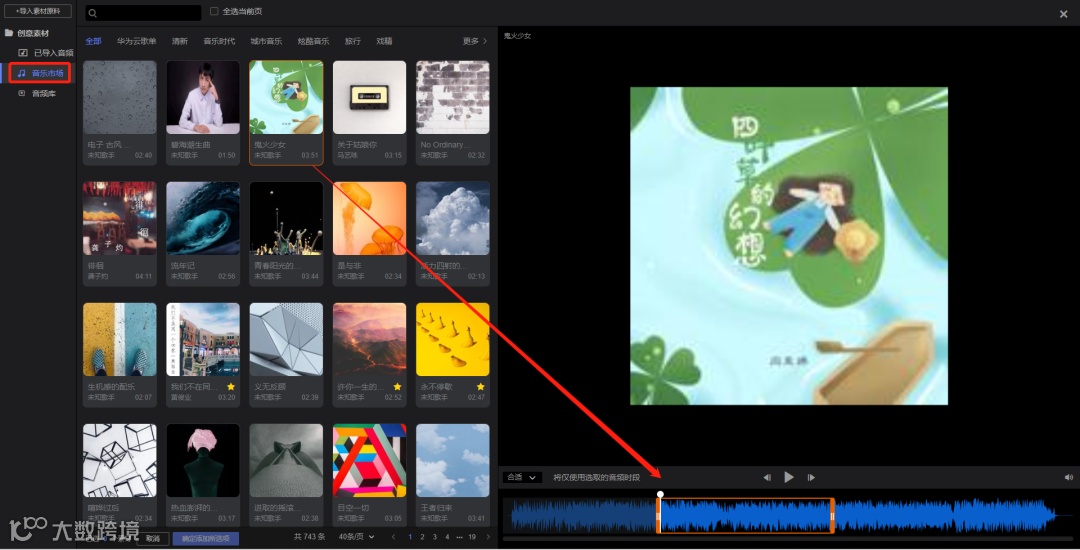Switch to 华为云歌单 tab

tap(136, 41)
